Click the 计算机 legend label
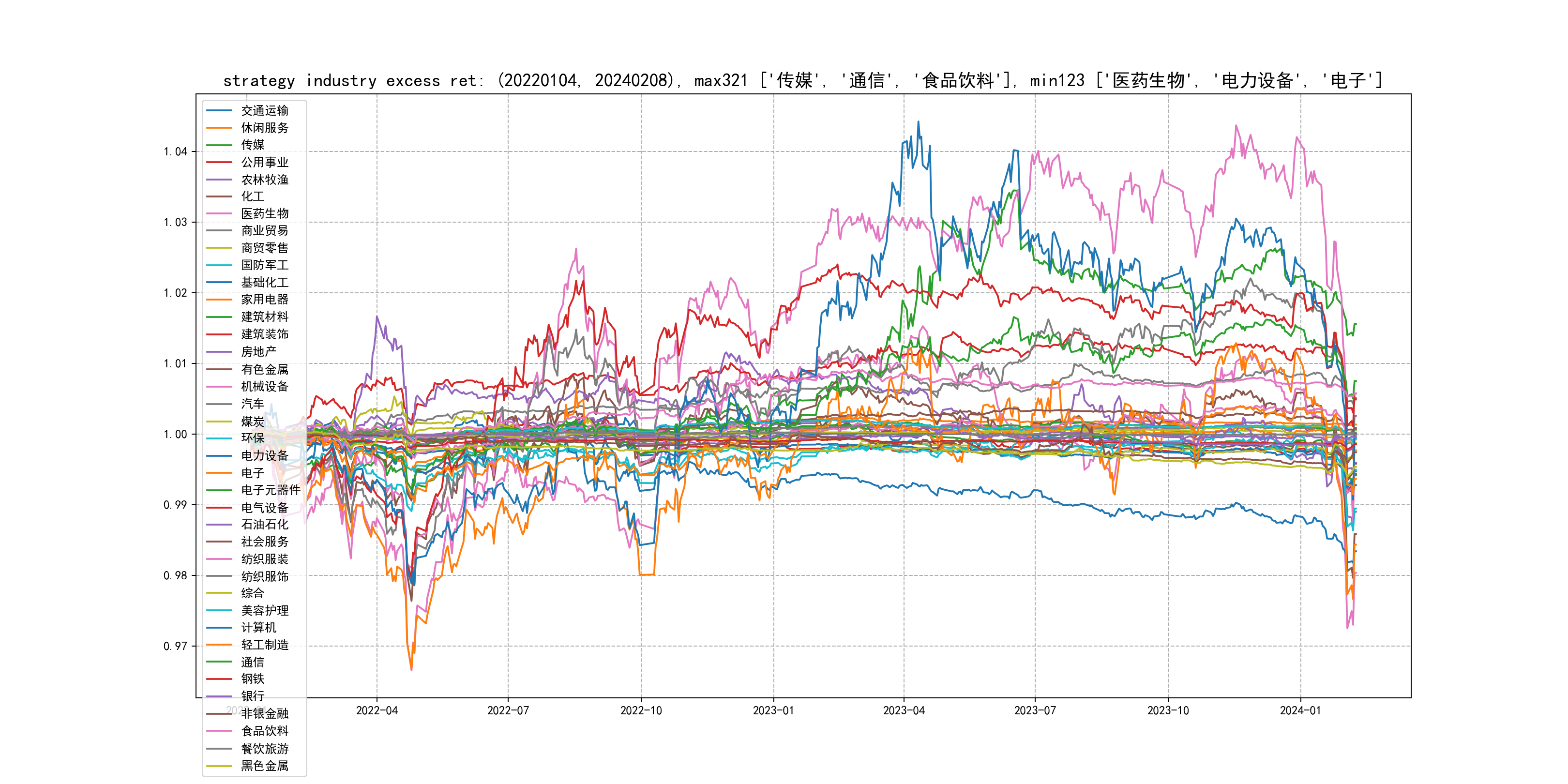Screen dimensions: 1568x784 pos(258,628)
